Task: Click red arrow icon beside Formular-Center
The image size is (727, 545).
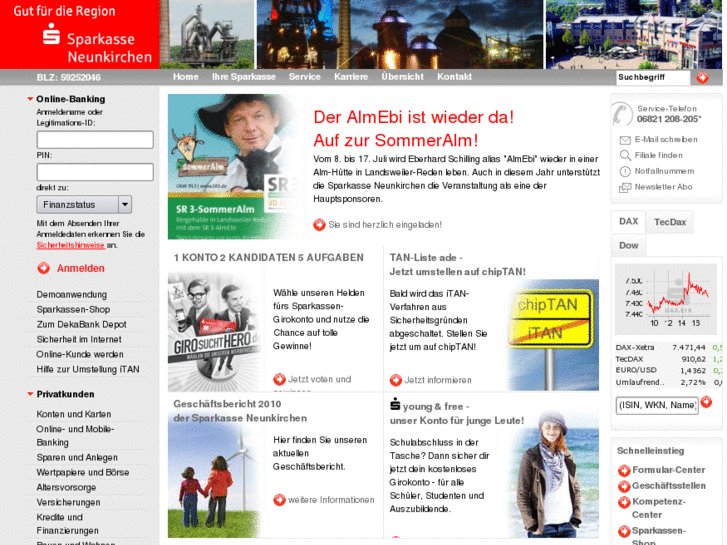Action: pyautogui.click(x=624, y=470)
